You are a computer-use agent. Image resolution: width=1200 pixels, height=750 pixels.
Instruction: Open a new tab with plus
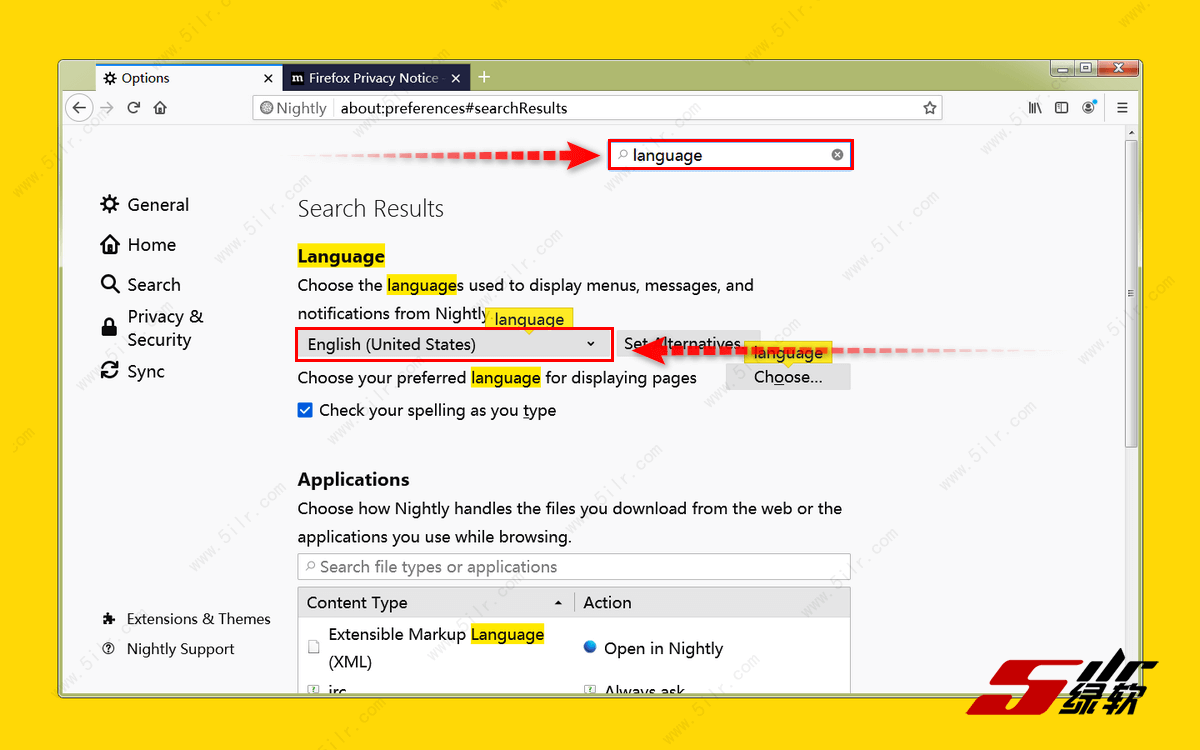click(484, 78)
